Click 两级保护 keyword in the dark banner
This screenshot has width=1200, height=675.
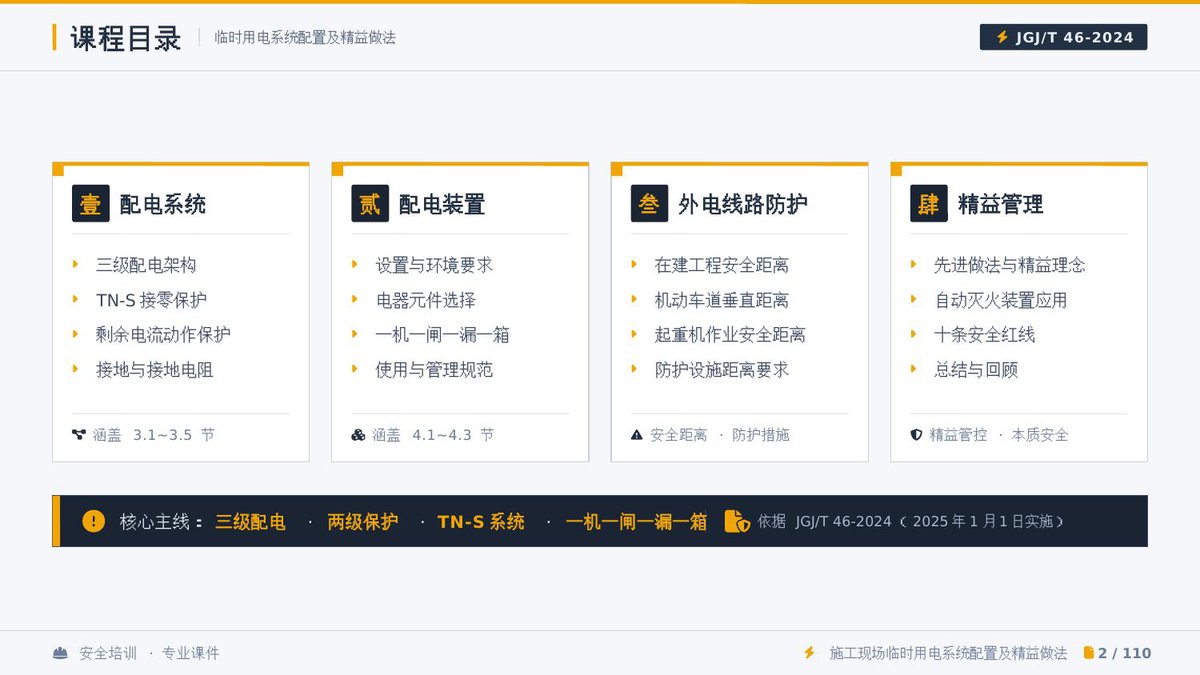coord(363,522)
